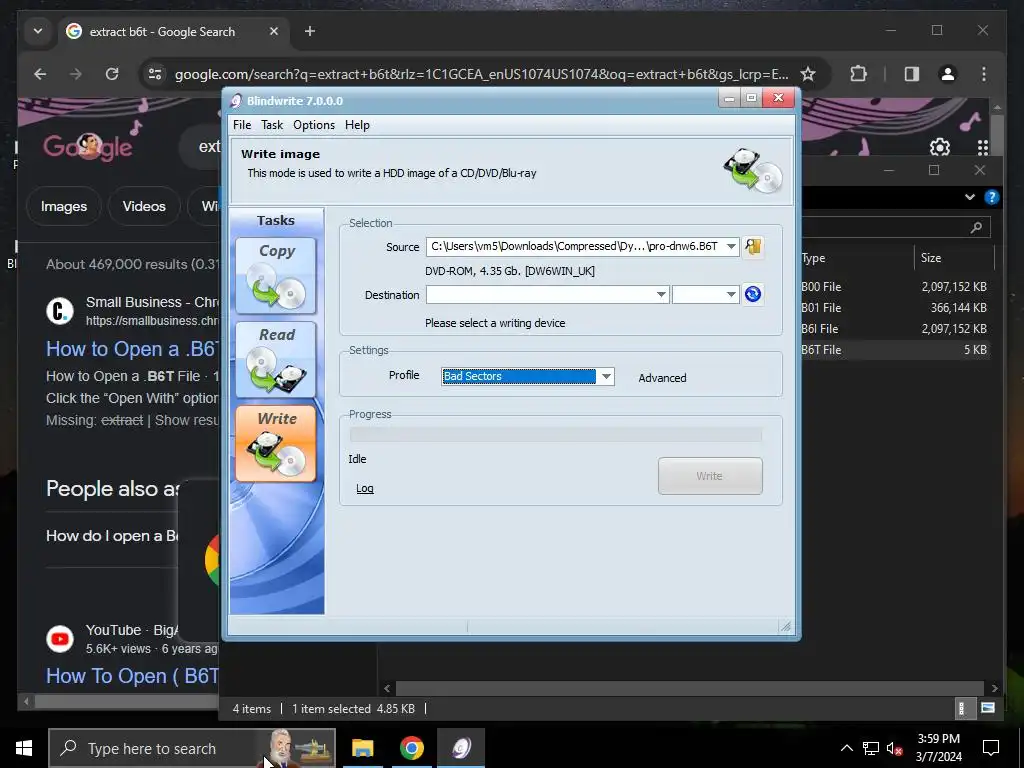Select the B6I File row

(x=895, y=328)
